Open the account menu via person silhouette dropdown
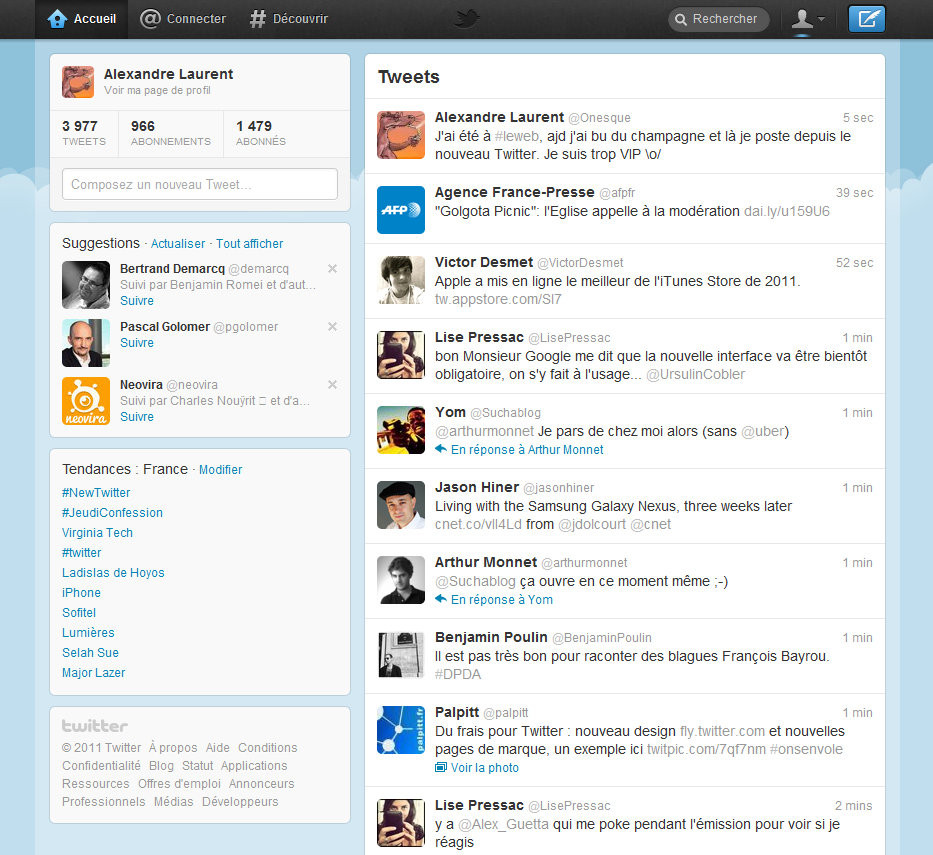933x855 pixels. tap(805, 18)
